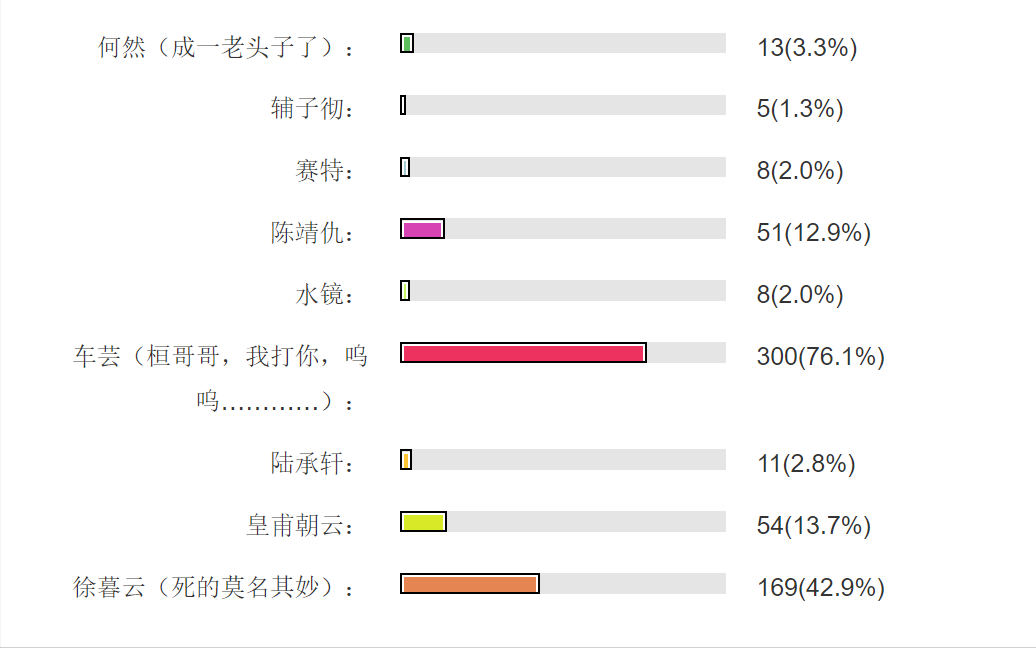Screen dimensions: 1036x648
Task: Click the orange 徐暮云 bar
Action: [470, 584]
